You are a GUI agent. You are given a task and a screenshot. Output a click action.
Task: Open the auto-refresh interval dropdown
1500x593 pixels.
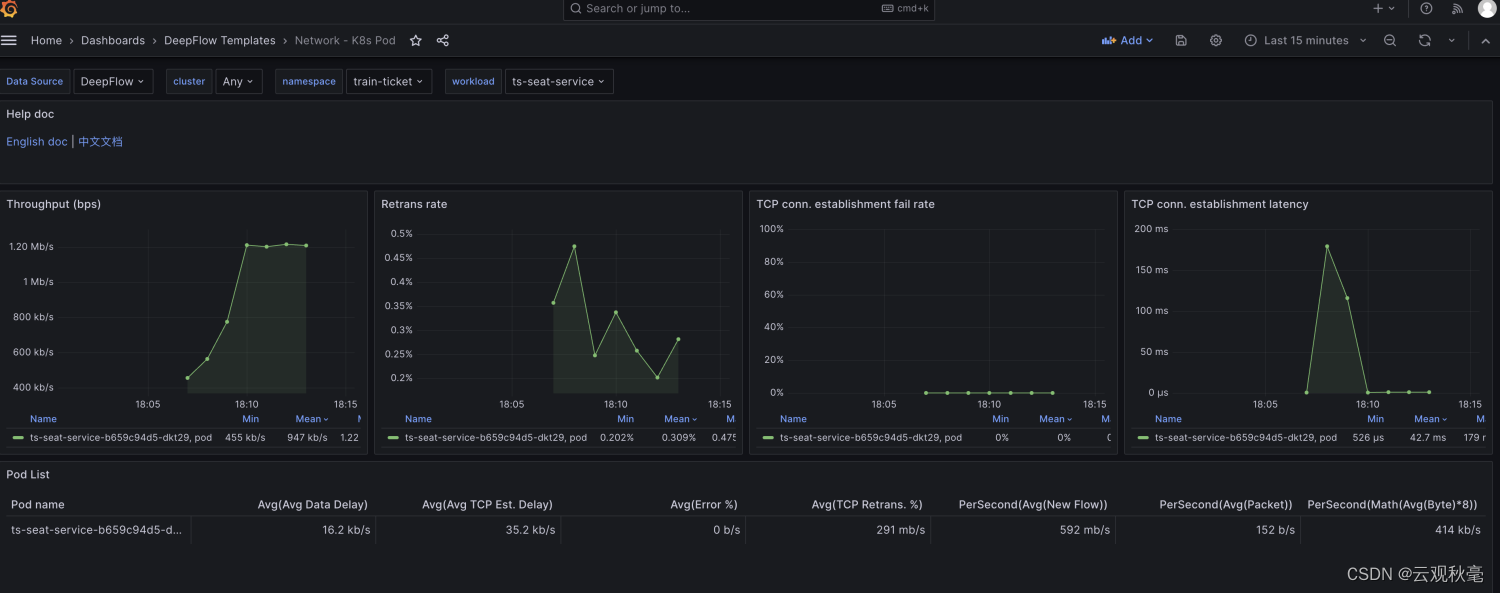[x=1452, y=41]
